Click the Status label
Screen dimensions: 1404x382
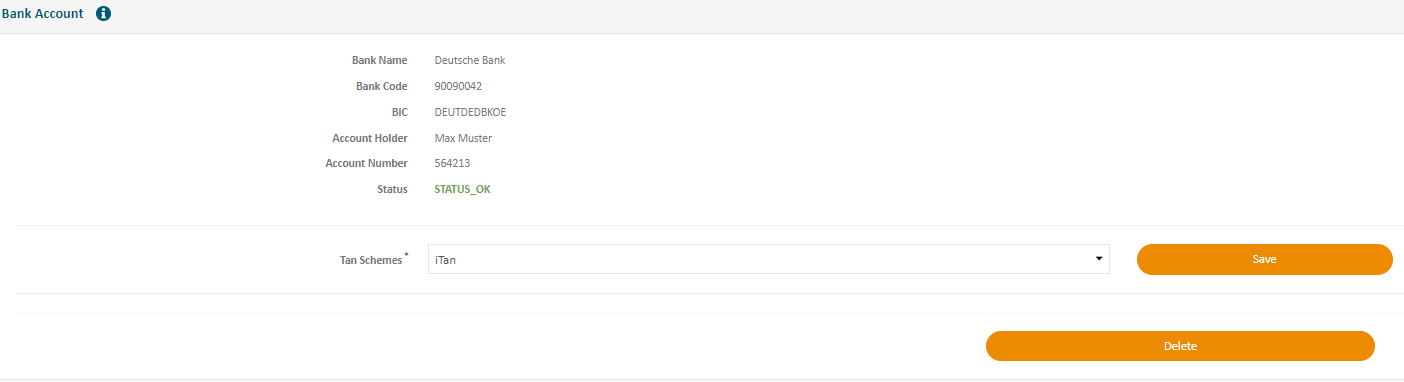pyautogui.click(x=392, y=189)
